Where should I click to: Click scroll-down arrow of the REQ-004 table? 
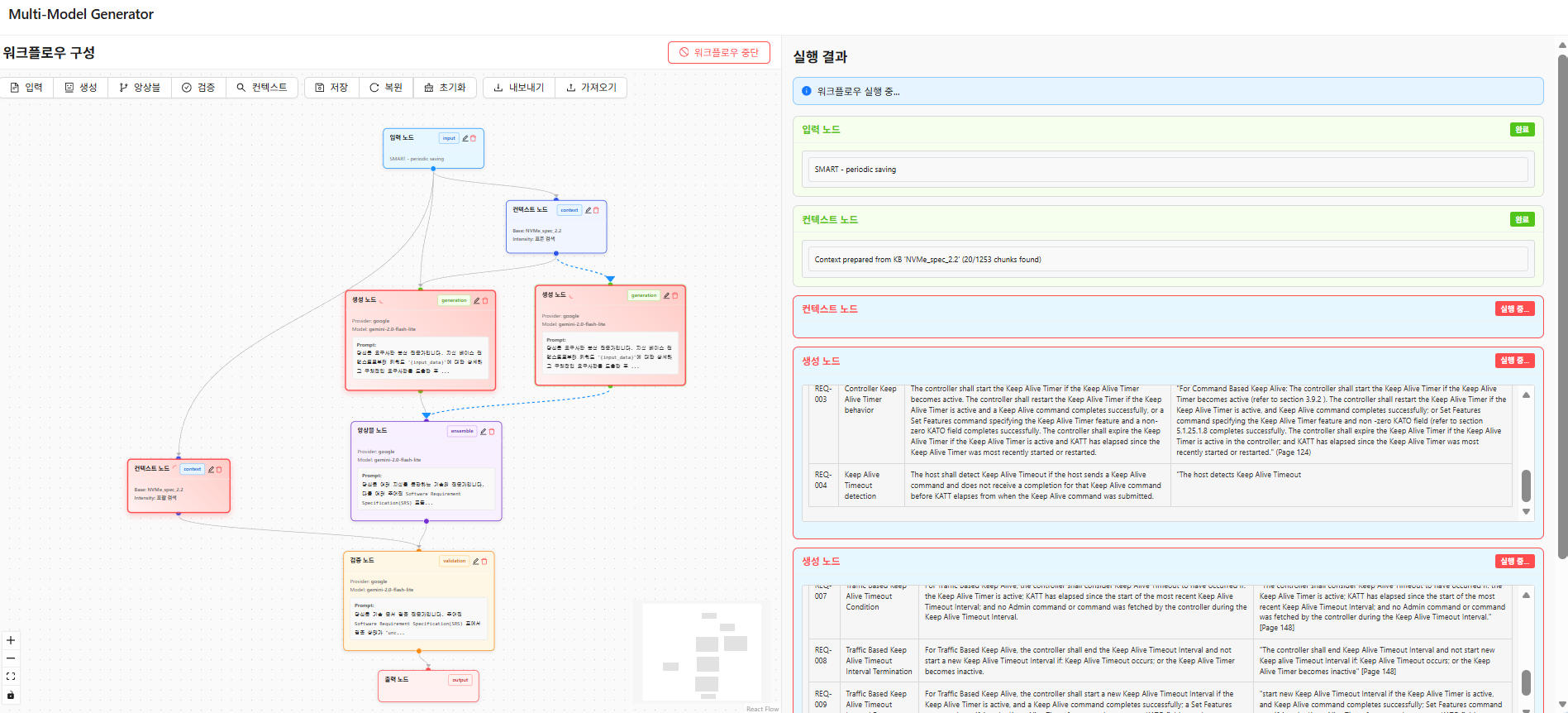[1526, 512]
